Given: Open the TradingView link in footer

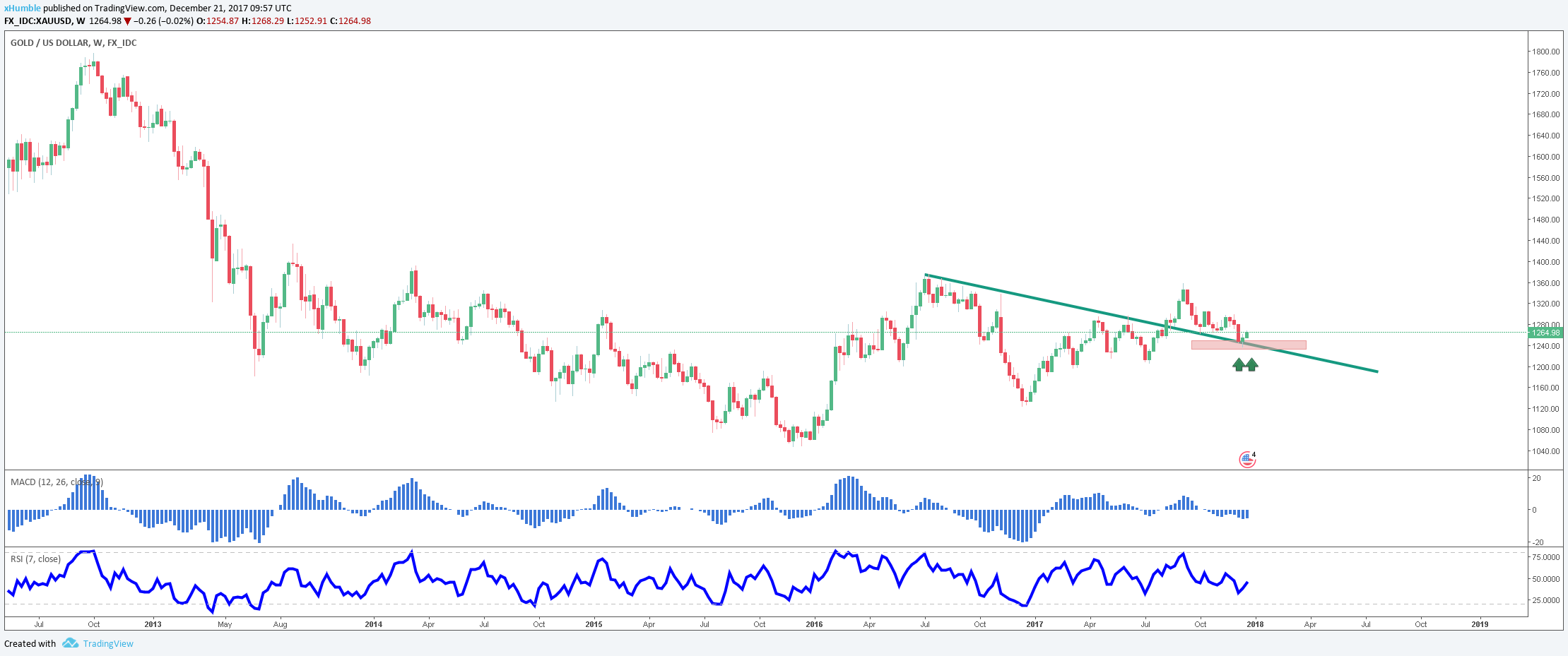Looking at the screenshot, I should pyautogui.click(x=108, y=644).
